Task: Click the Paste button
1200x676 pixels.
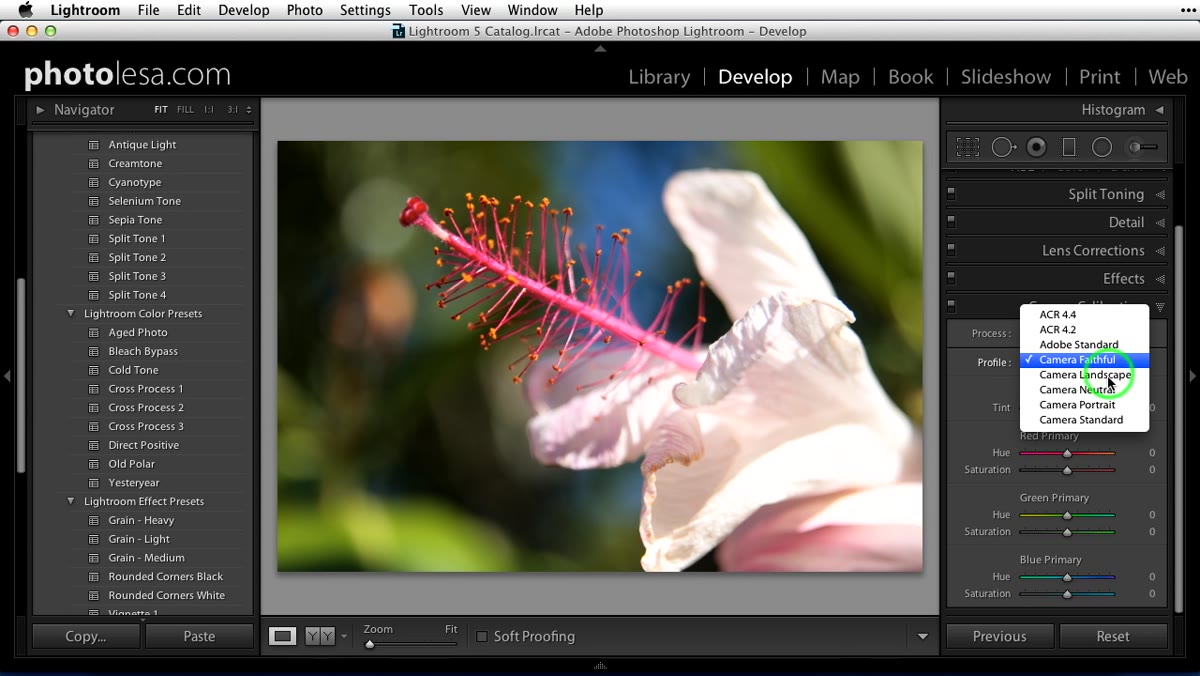Action: [x=199, y=636]
